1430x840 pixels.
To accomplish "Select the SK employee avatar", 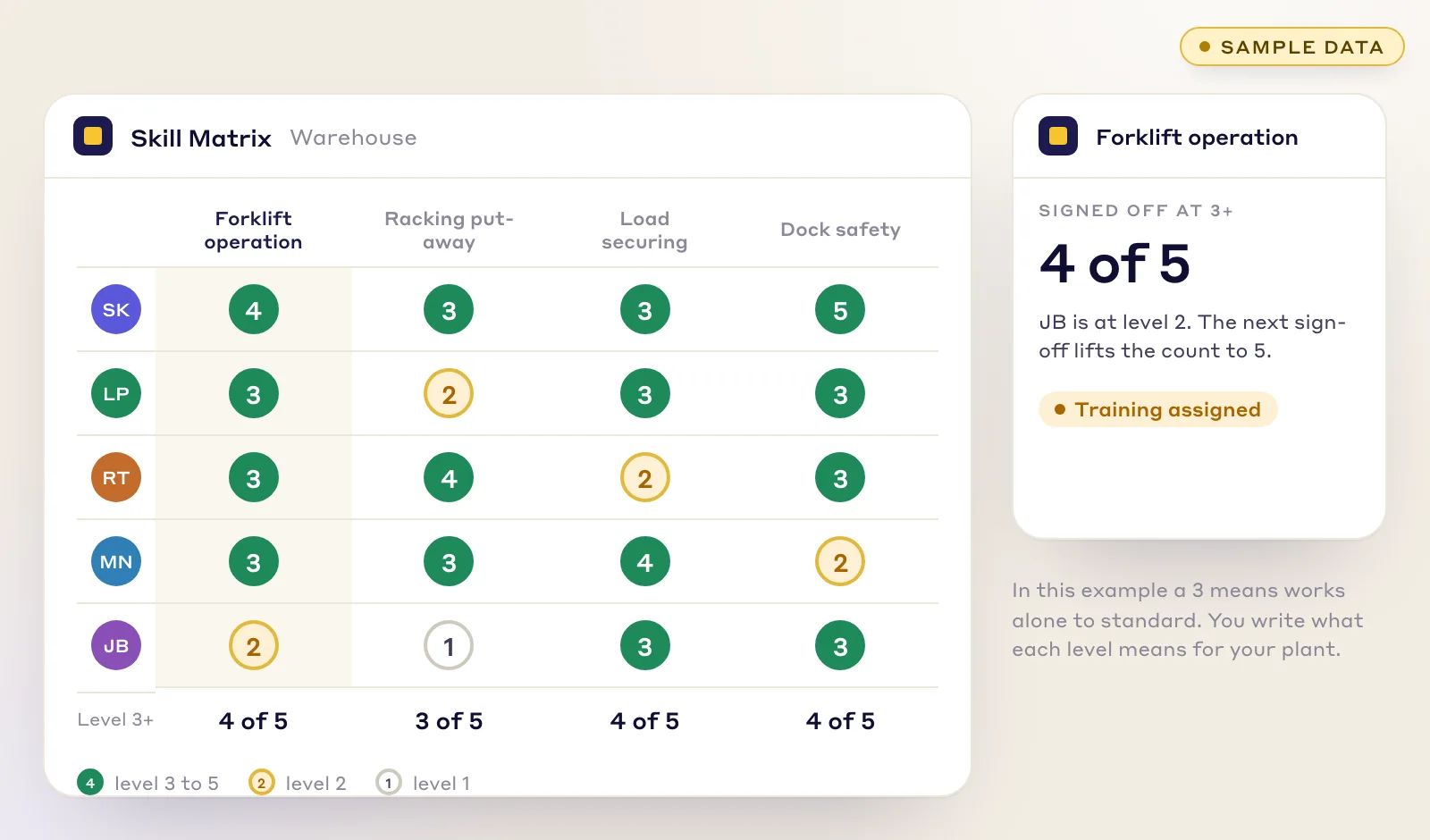I will [116, 309].
